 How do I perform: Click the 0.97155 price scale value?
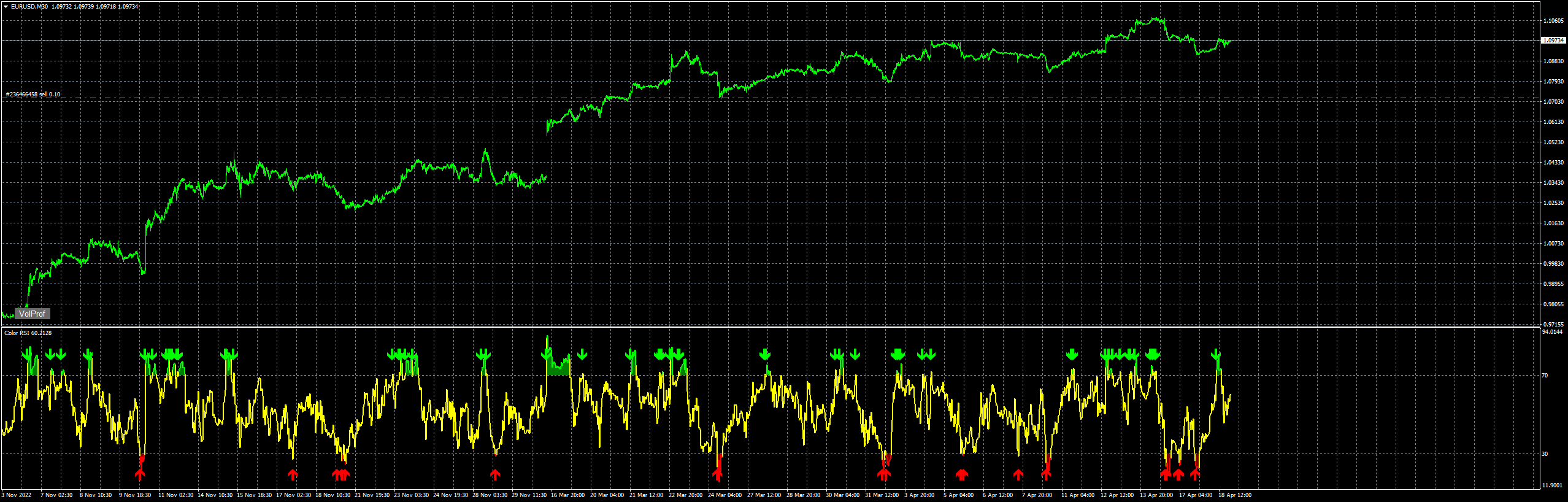point(1553,324)
